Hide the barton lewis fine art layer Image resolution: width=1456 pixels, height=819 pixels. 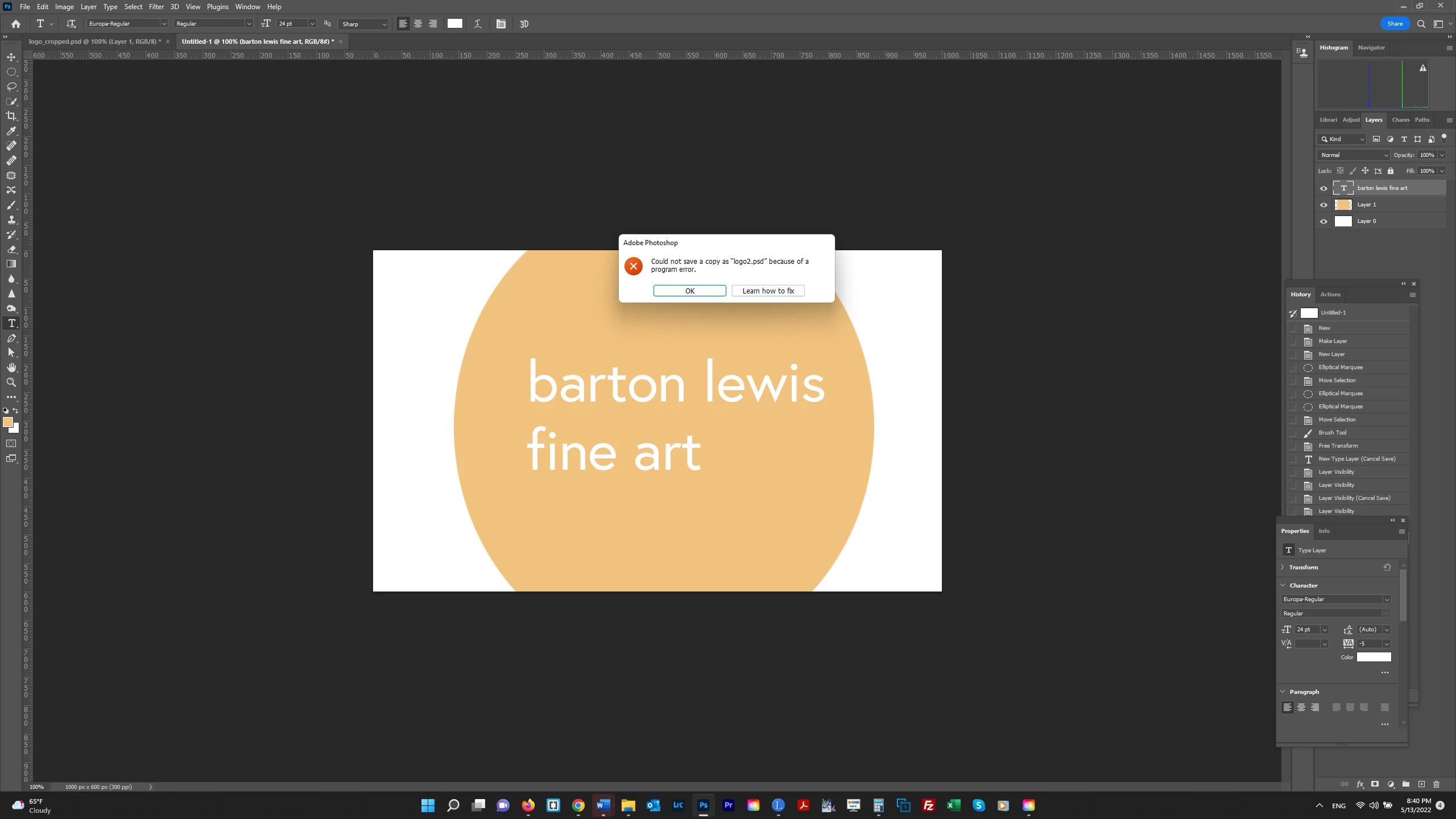pyautogui.click(x=1324, y=188)
